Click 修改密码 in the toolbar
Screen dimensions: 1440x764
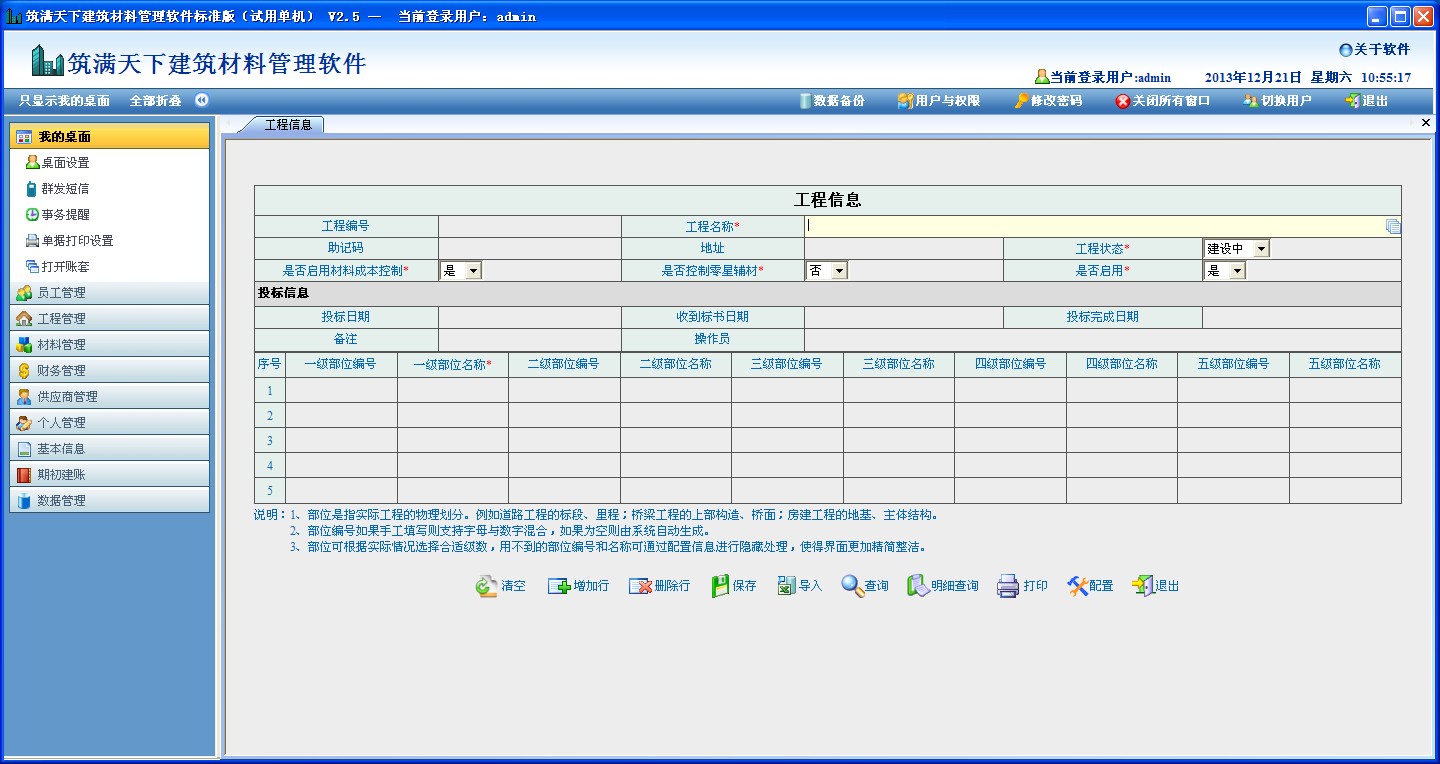coord(1048,101)
